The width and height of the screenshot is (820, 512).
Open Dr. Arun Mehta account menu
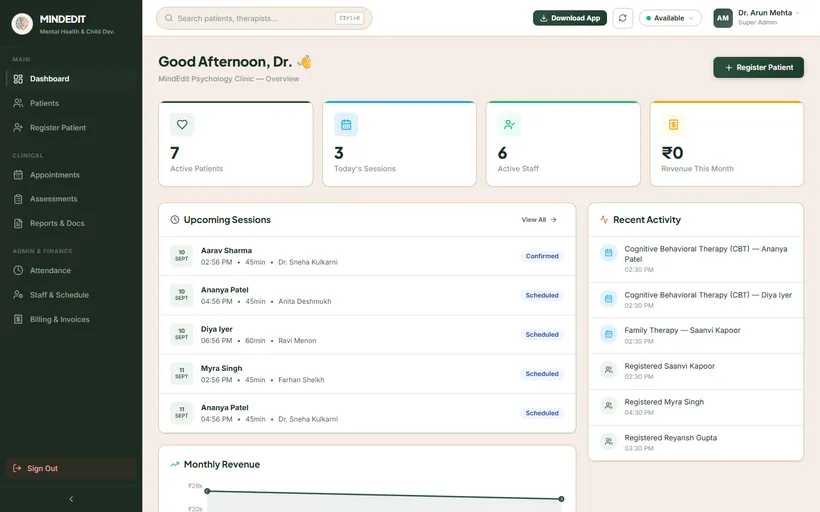(x=769, y=17)
